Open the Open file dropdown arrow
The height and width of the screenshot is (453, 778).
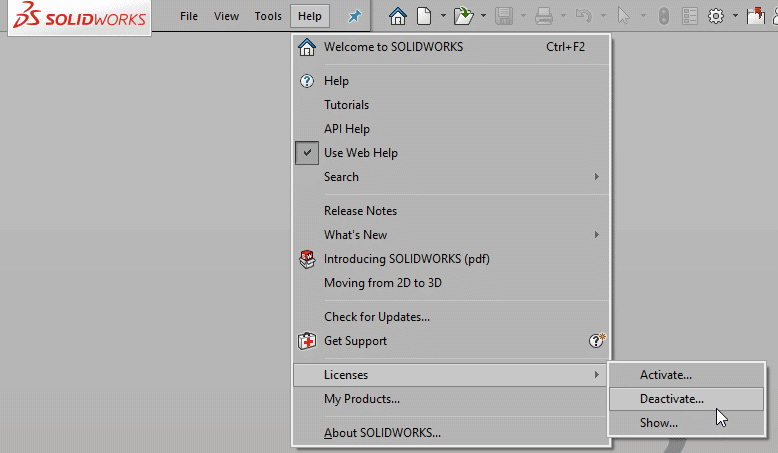483,16
